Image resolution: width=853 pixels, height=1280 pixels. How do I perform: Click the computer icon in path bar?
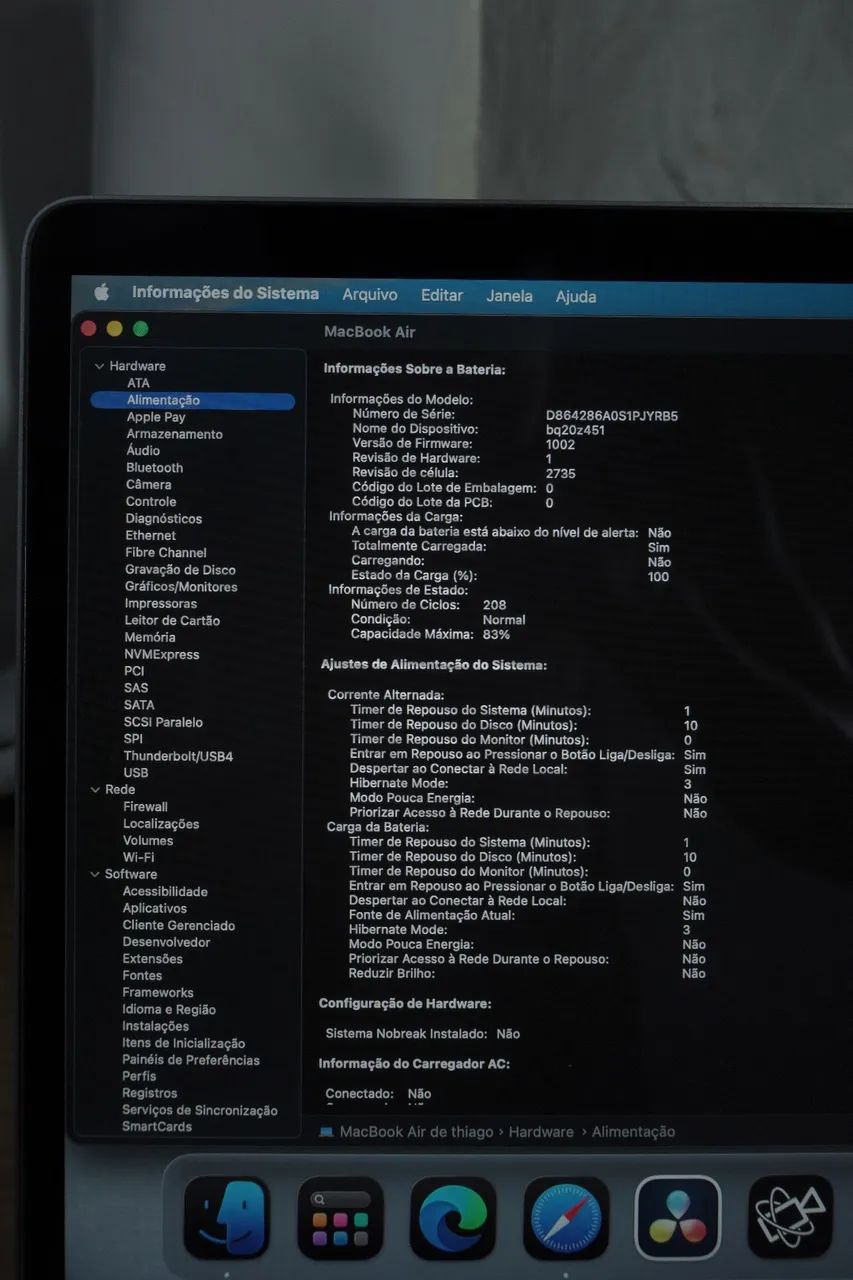(326, 1132)
